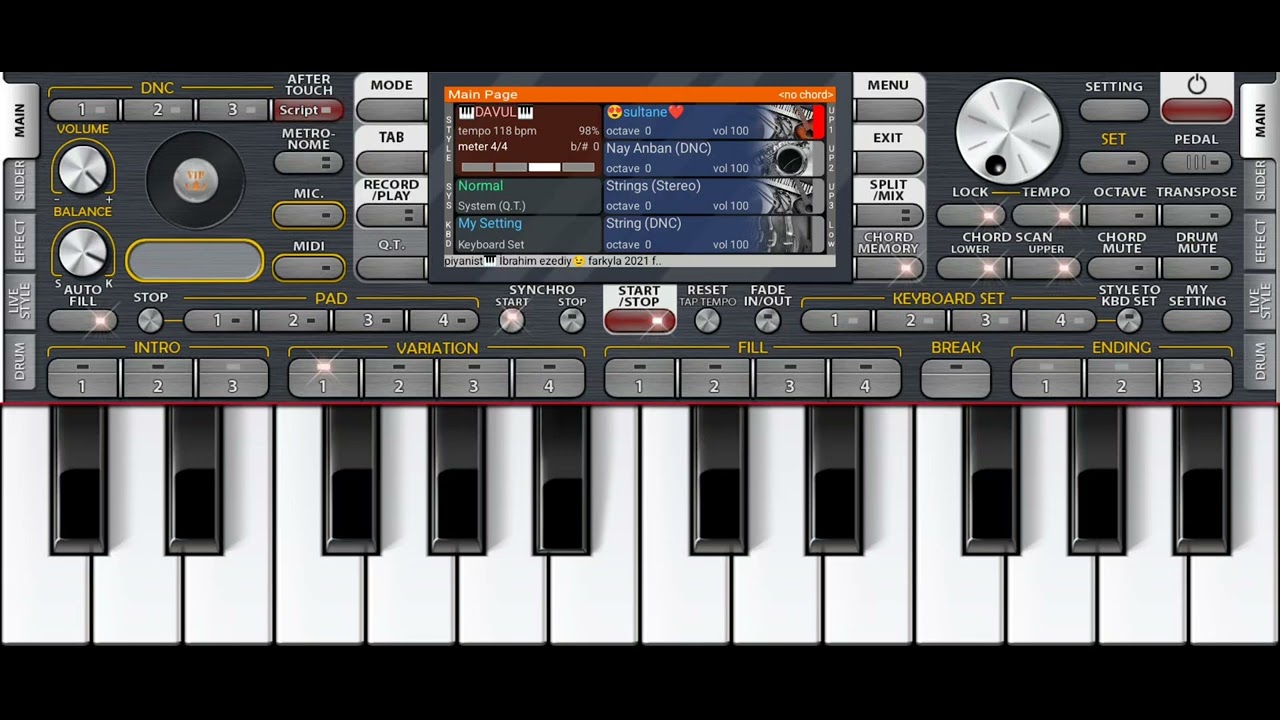Click the TEMPO button
This screenshot has width=1280, height=720.
pos(1047,215)
